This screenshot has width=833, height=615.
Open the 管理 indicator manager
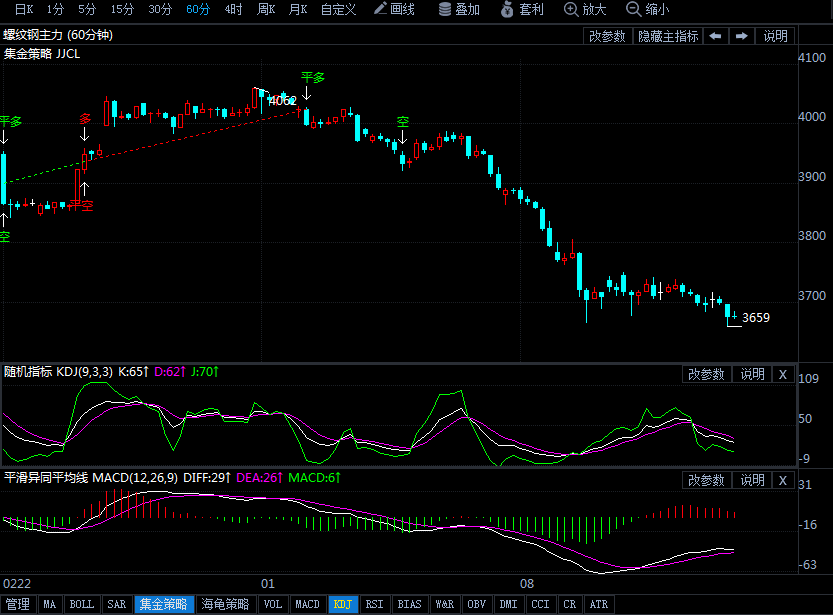[18, 604]
